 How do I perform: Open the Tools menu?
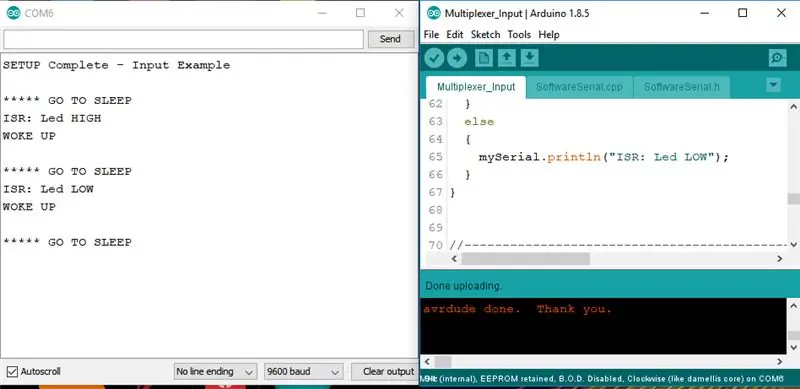pos(519,35)
